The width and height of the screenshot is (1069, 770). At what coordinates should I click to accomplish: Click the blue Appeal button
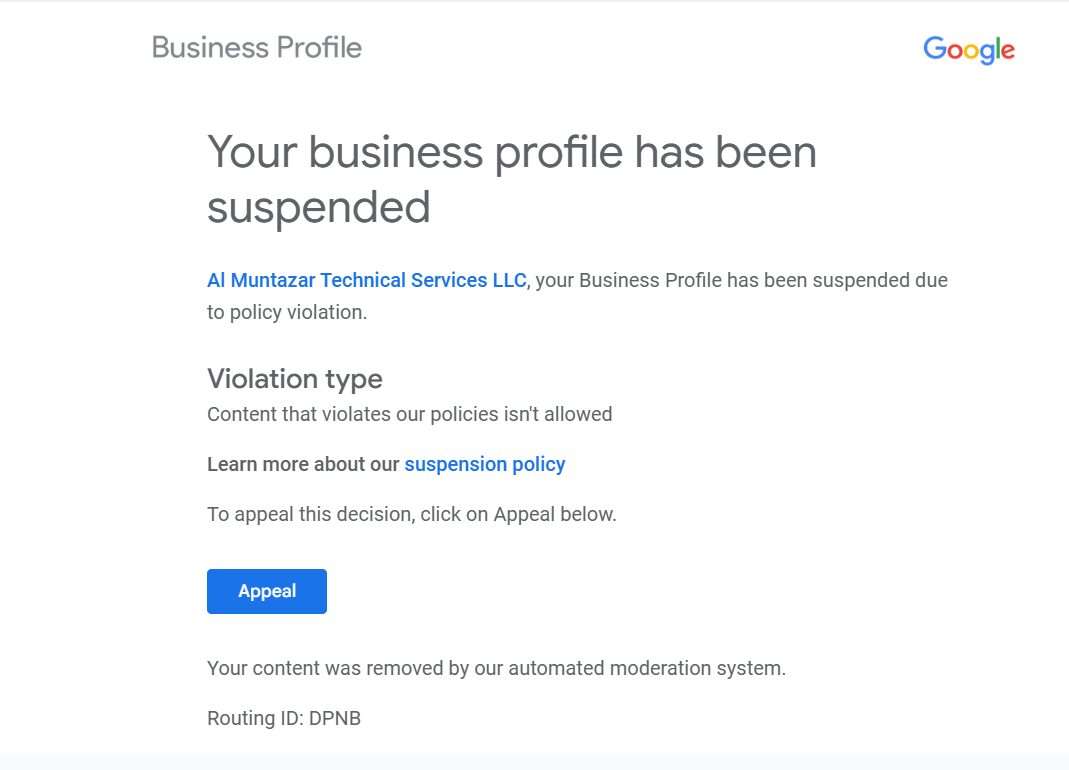point(267,591)
